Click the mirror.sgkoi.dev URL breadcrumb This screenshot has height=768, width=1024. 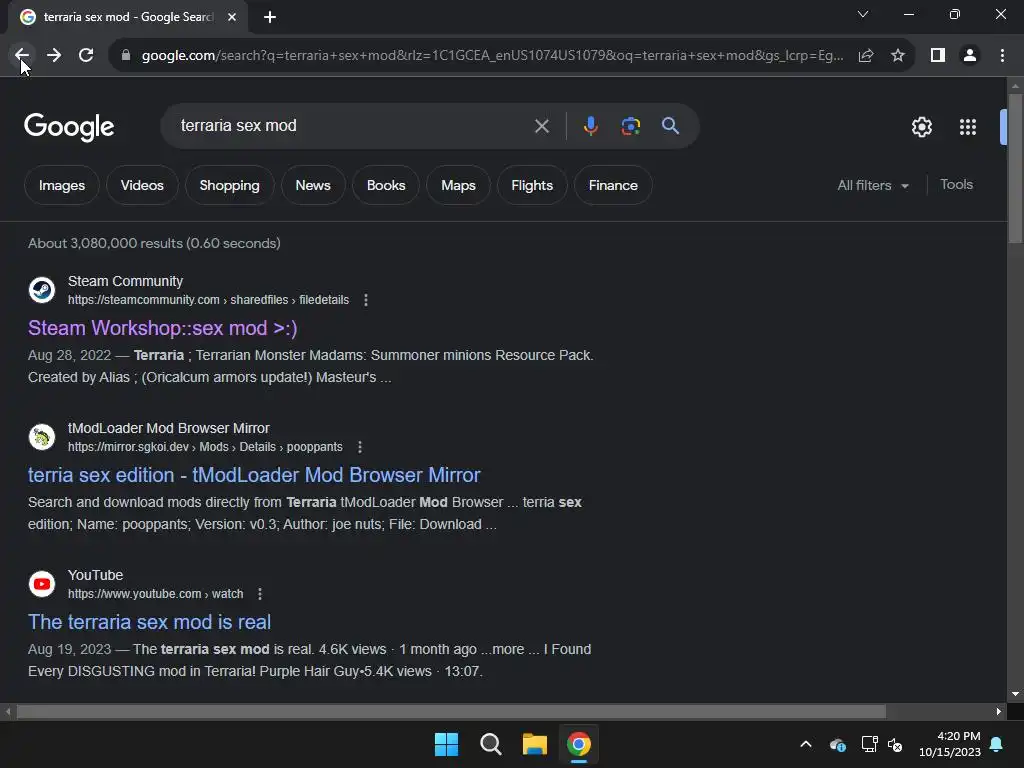[205, 447]
